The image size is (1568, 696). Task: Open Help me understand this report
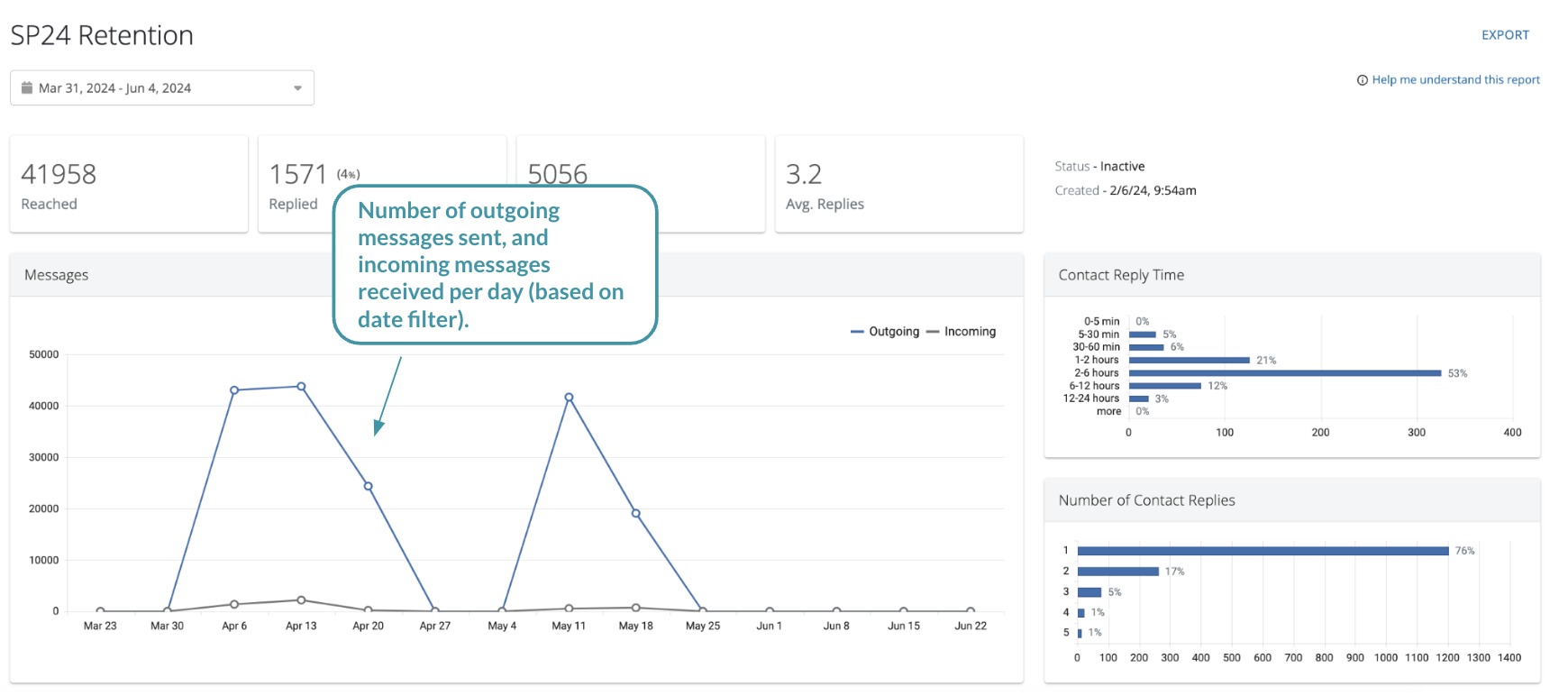click(1455, 80)
